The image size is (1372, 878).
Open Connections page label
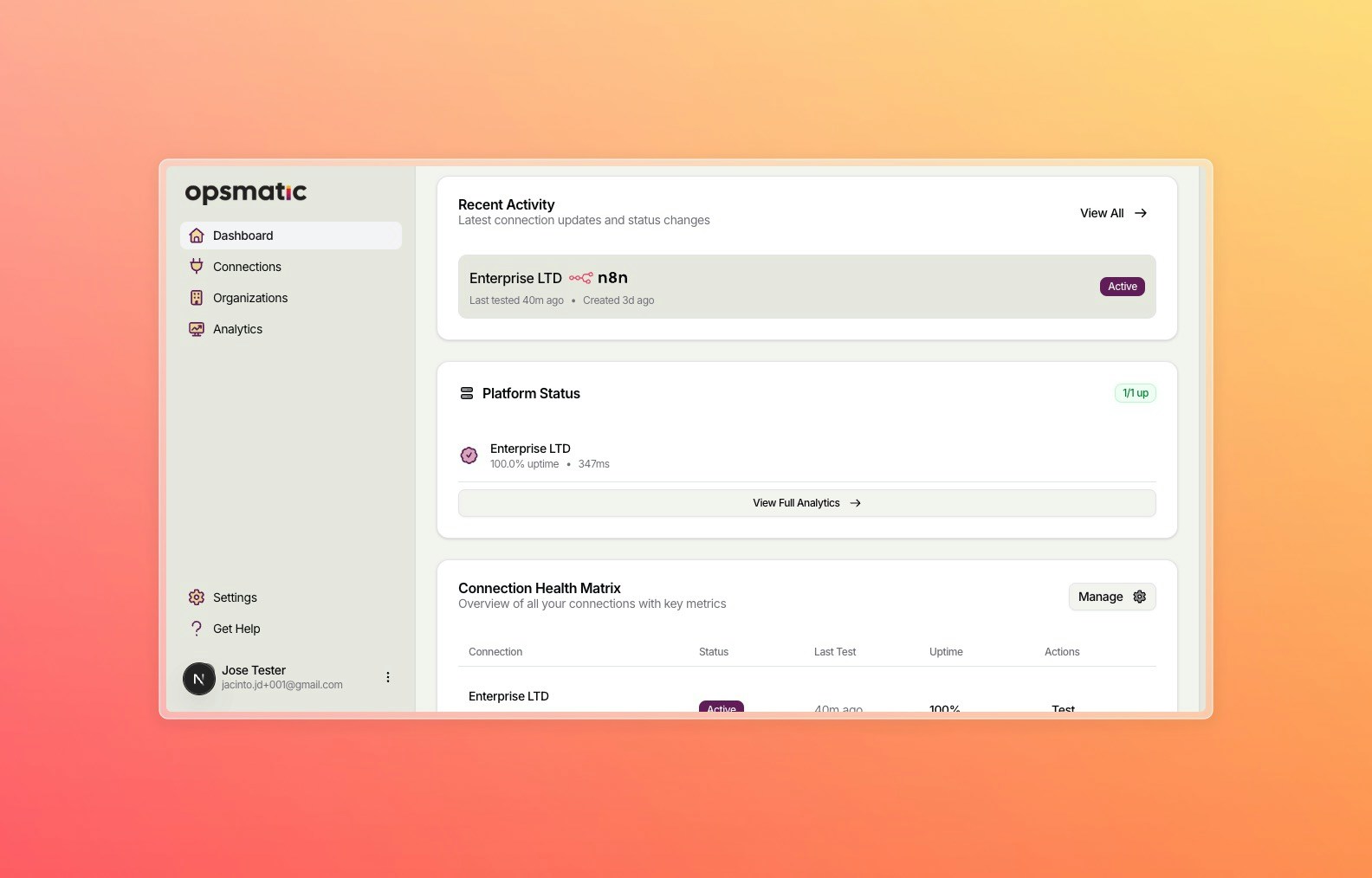pos(247,267)
